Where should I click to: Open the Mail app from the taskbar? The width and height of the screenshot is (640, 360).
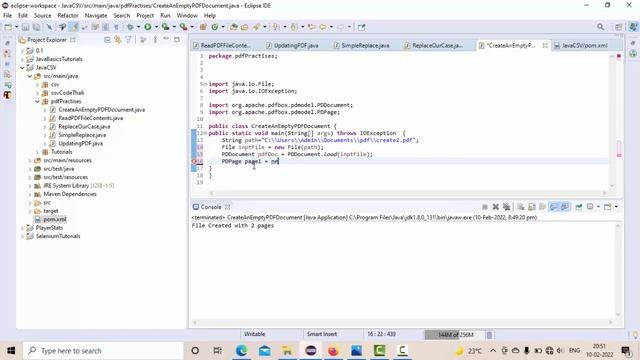click(x=264, y=351)
